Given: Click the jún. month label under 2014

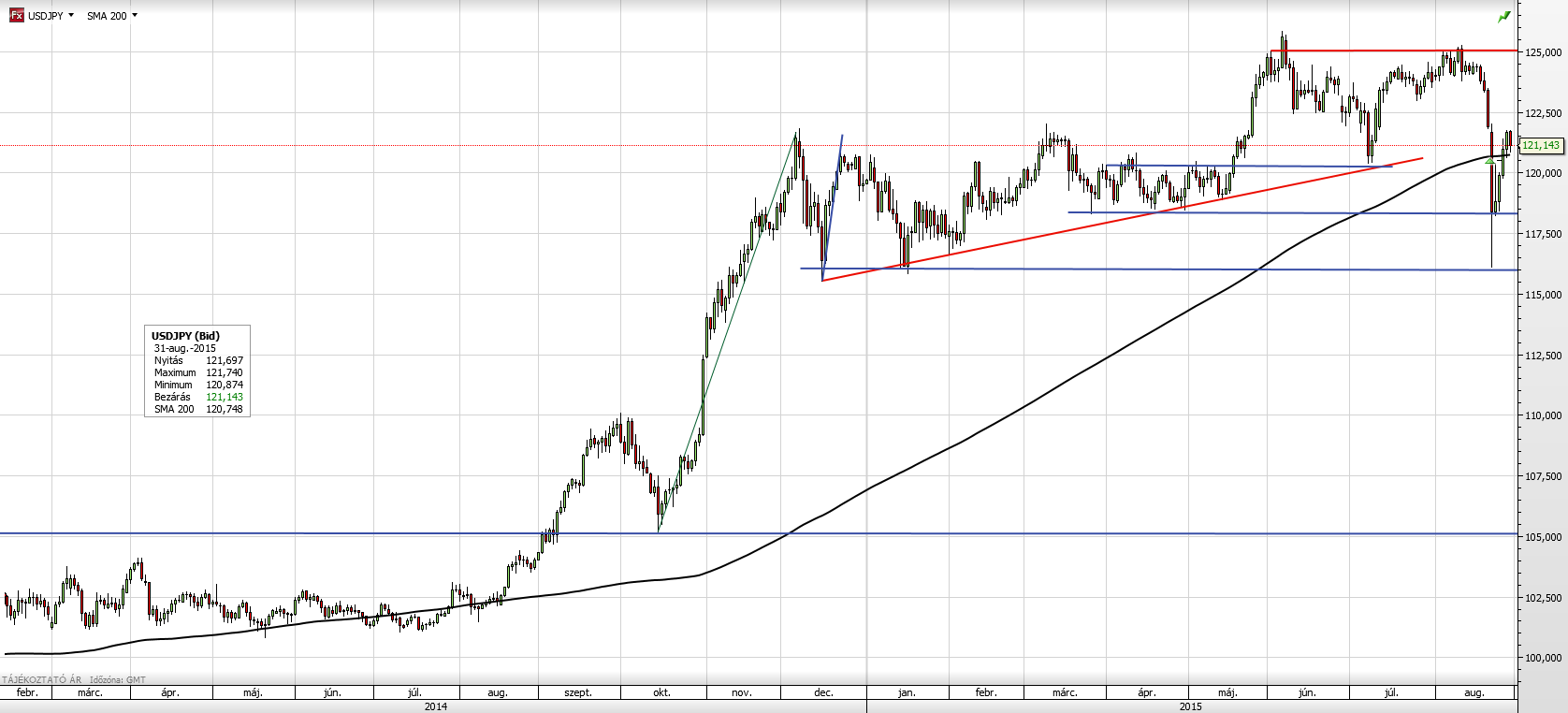Looking at the screenshot, I should pos(332,692).
